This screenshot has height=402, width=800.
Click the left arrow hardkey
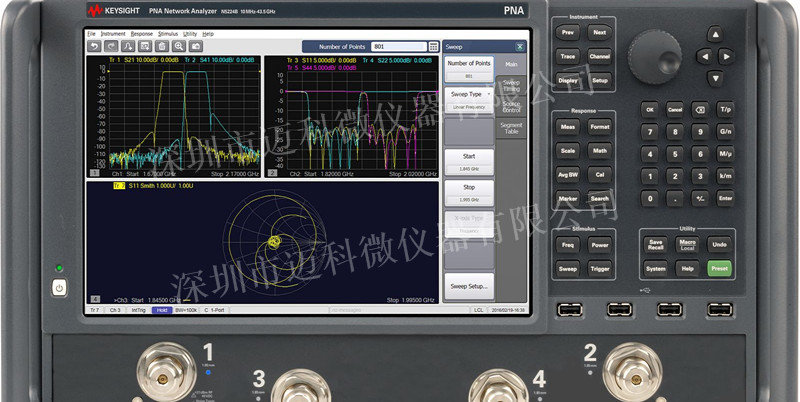click(x=705, y=56)
